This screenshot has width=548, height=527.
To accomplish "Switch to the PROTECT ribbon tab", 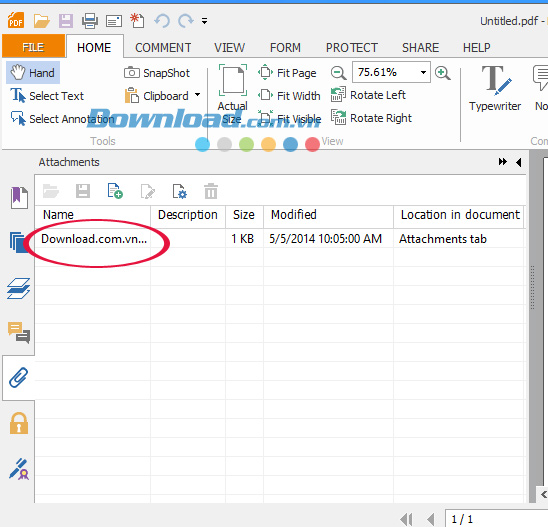I will point(352,48).
